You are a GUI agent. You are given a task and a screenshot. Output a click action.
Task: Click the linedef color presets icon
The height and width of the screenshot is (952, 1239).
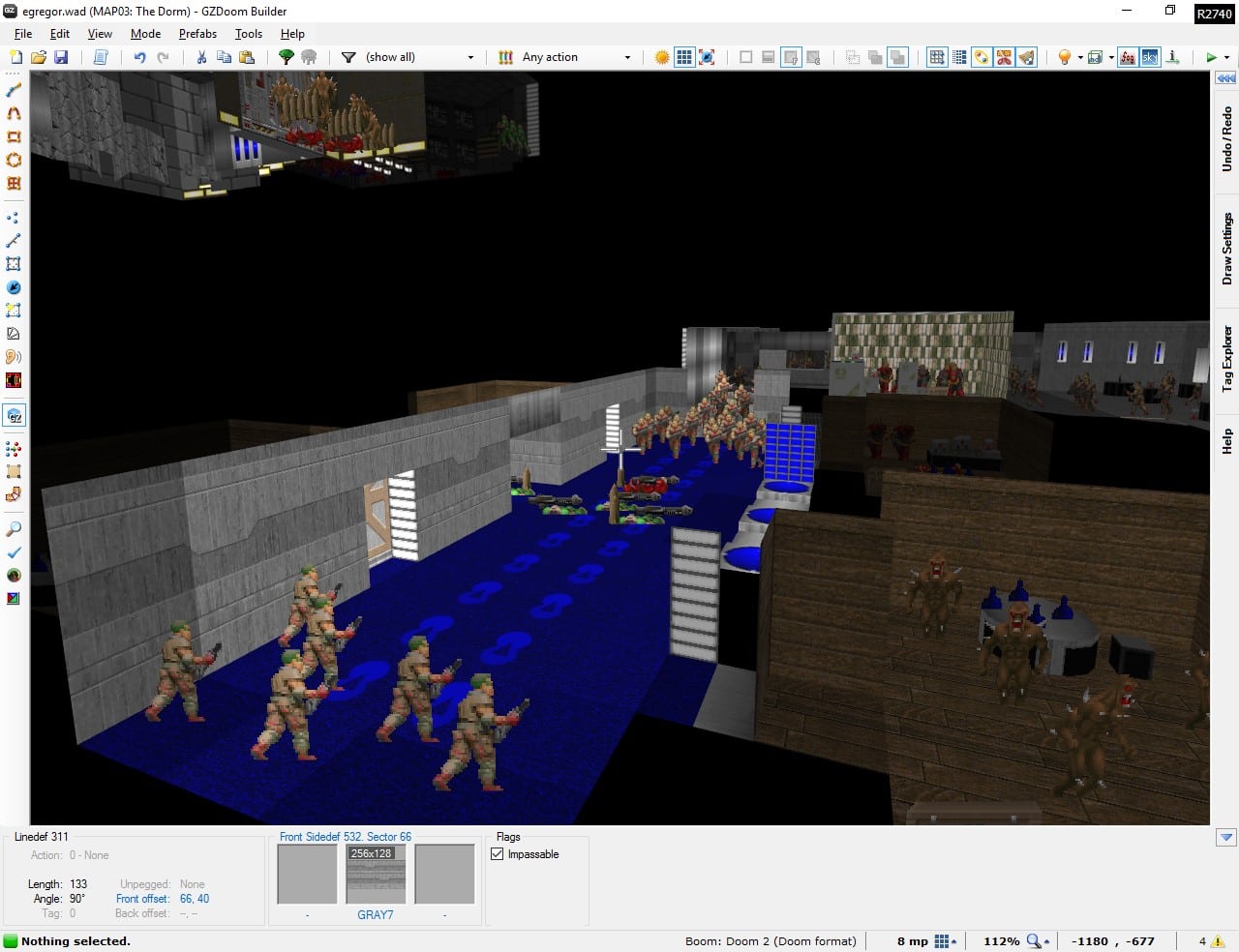click(505, 57)
